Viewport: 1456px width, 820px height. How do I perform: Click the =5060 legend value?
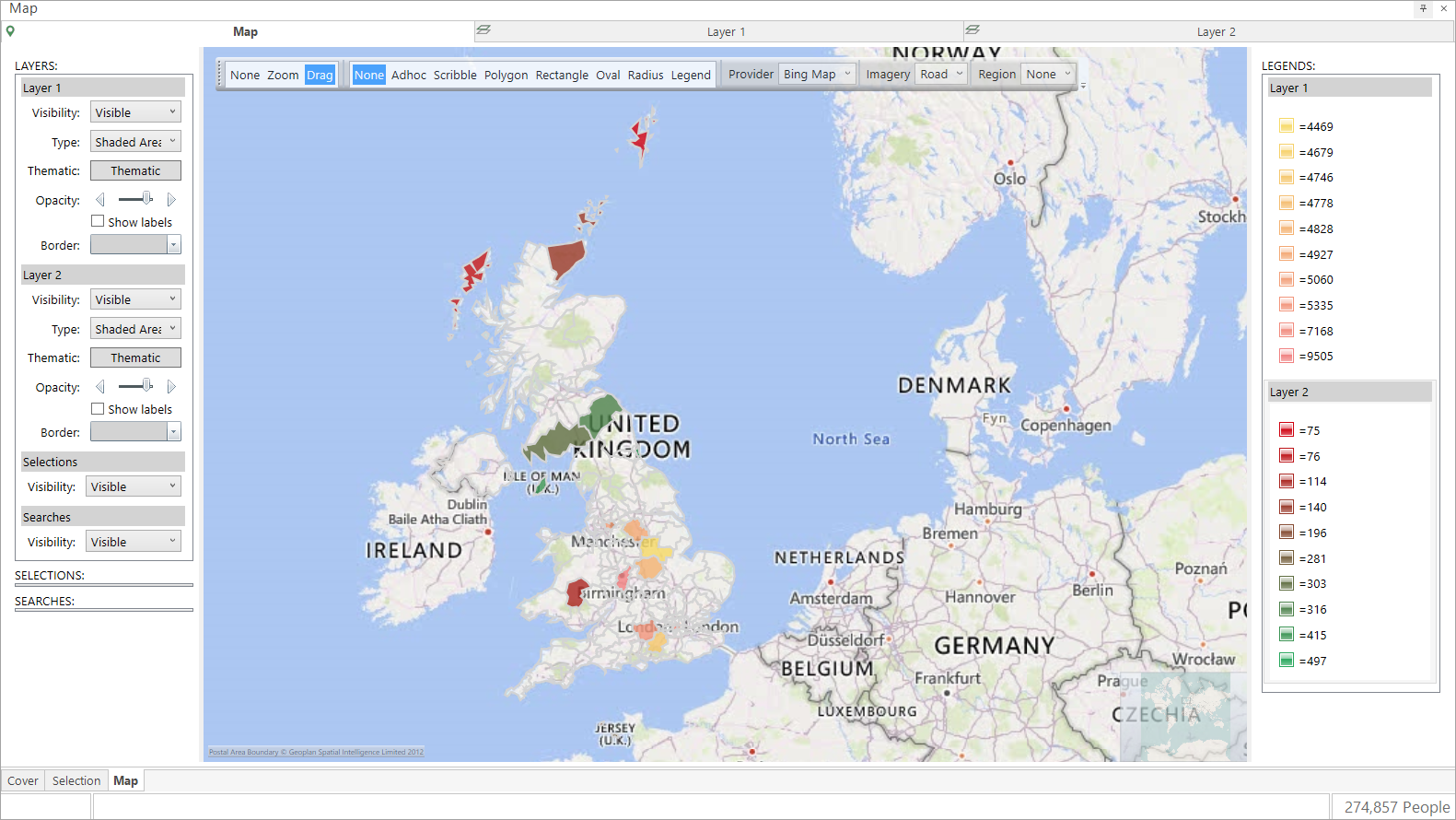[1316, 280]
